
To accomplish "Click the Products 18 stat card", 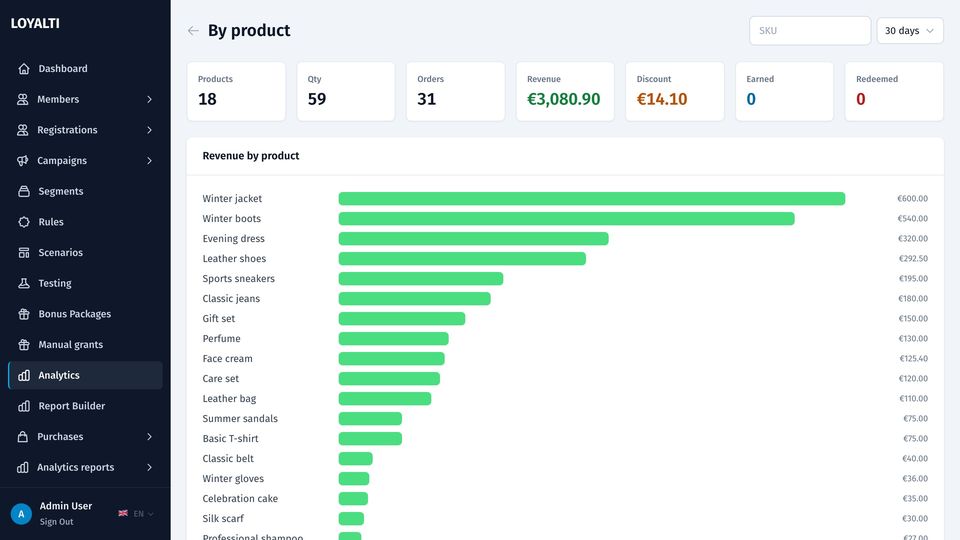I will tap(236, 91).
